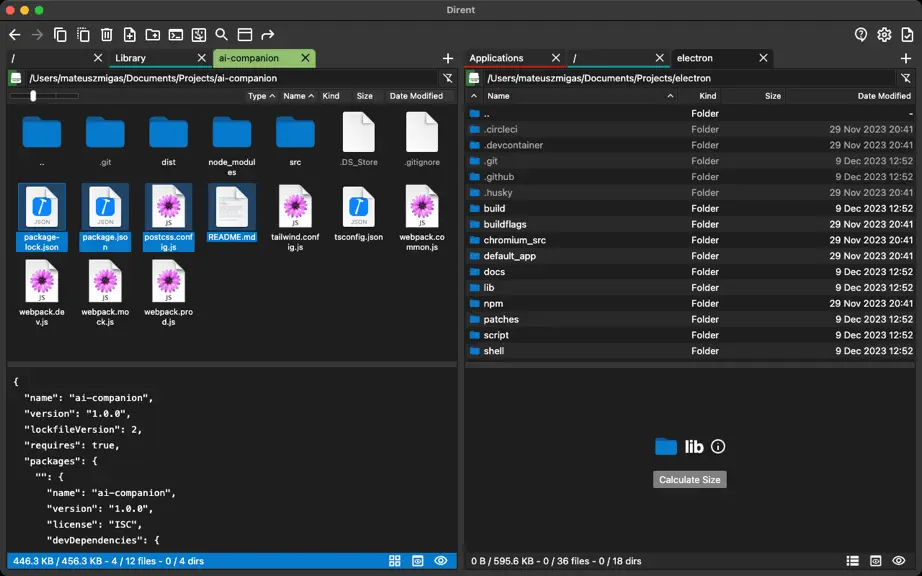922x576 pixels.
Task: Sort left pane by Name
Action: [298, 96]
